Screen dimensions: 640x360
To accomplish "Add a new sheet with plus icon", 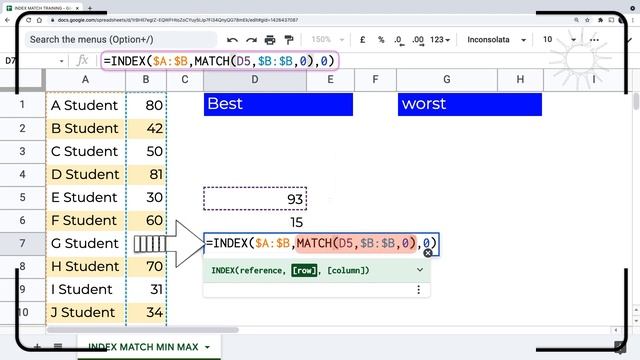I will [x=37, y=347].
